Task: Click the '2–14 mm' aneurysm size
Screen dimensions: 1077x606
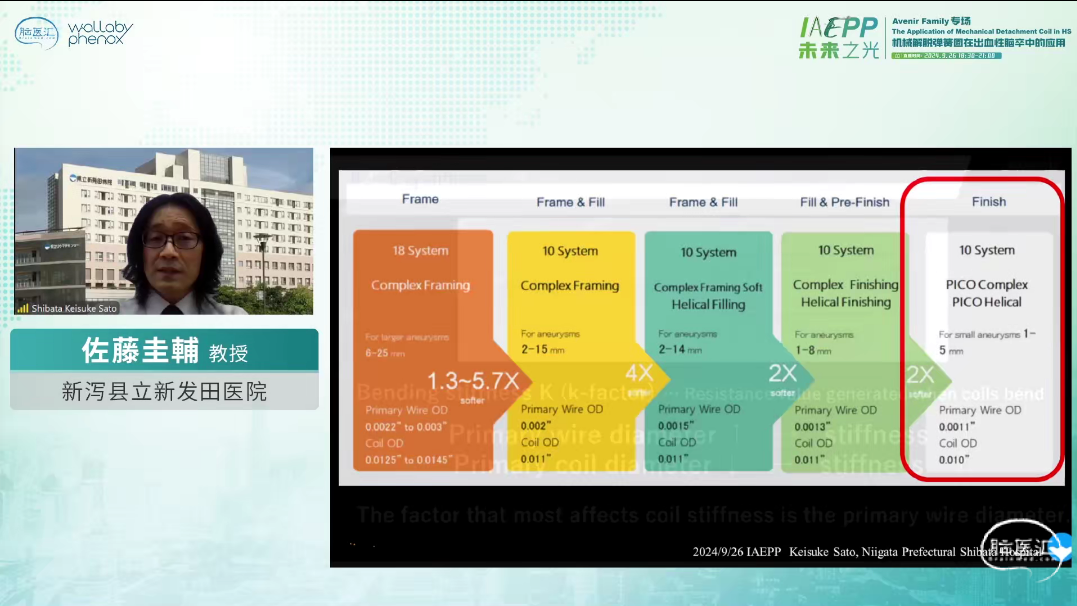Action: [680, 350]
